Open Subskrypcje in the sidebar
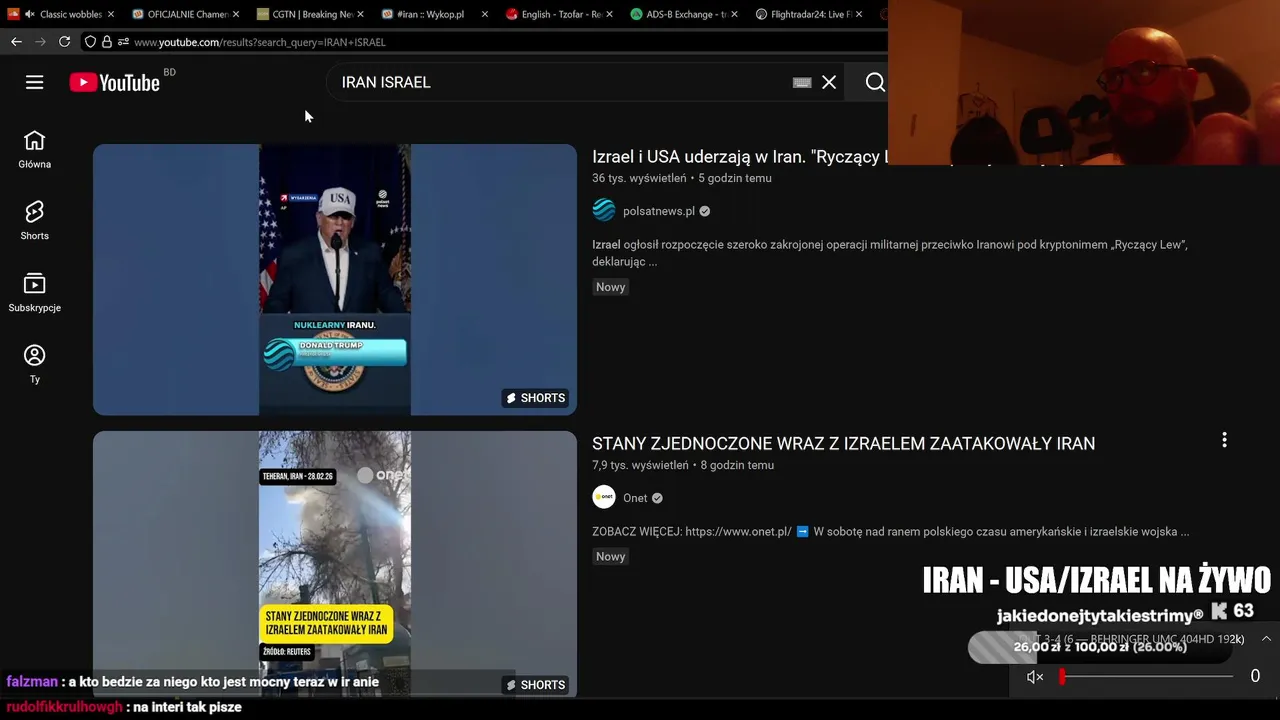 (35, 292)
